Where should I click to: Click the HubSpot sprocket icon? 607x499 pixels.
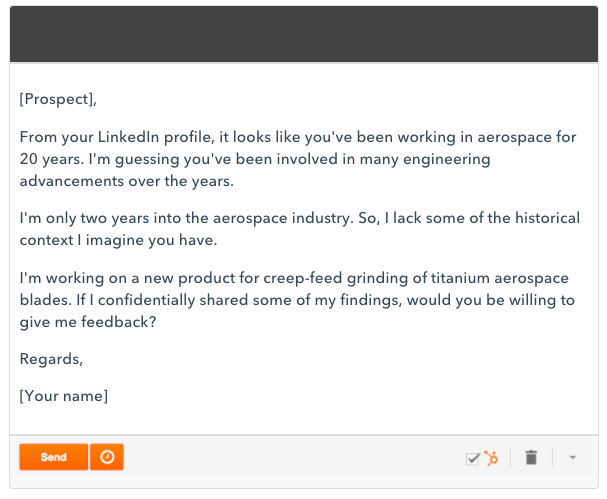tap(491, 458)
